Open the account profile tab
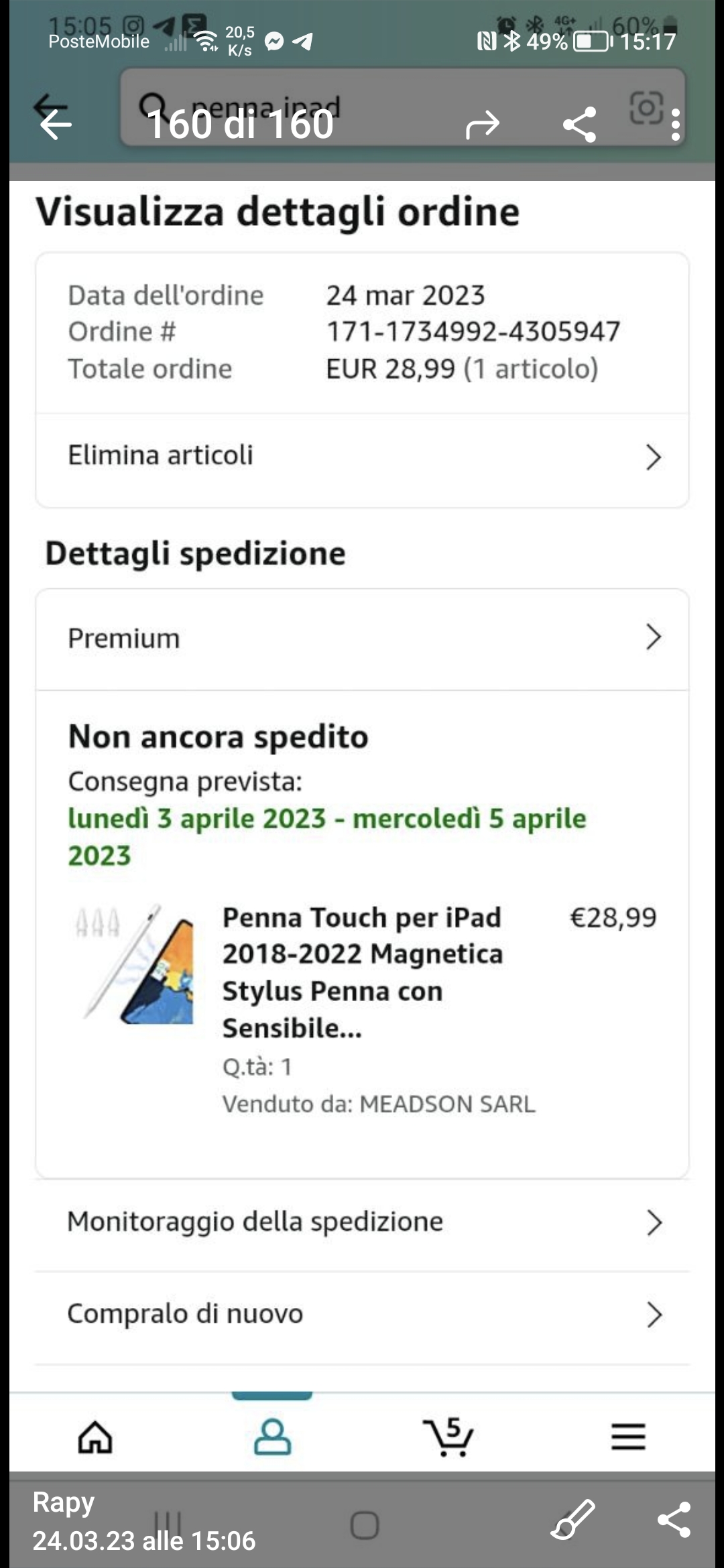Viewport: 724px width, 1568px height. point(272,1437)
